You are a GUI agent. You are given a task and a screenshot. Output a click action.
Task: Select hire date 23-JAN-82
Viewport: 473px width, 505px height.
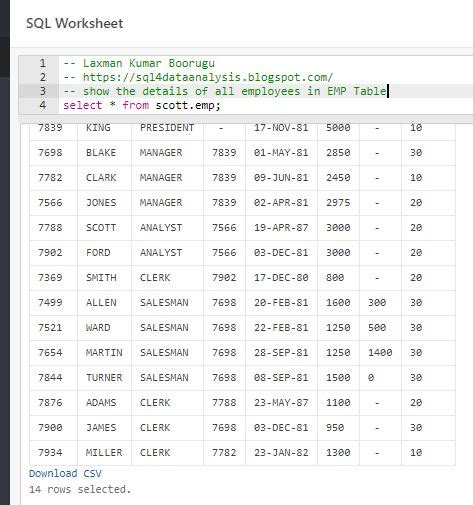[281, 453]
